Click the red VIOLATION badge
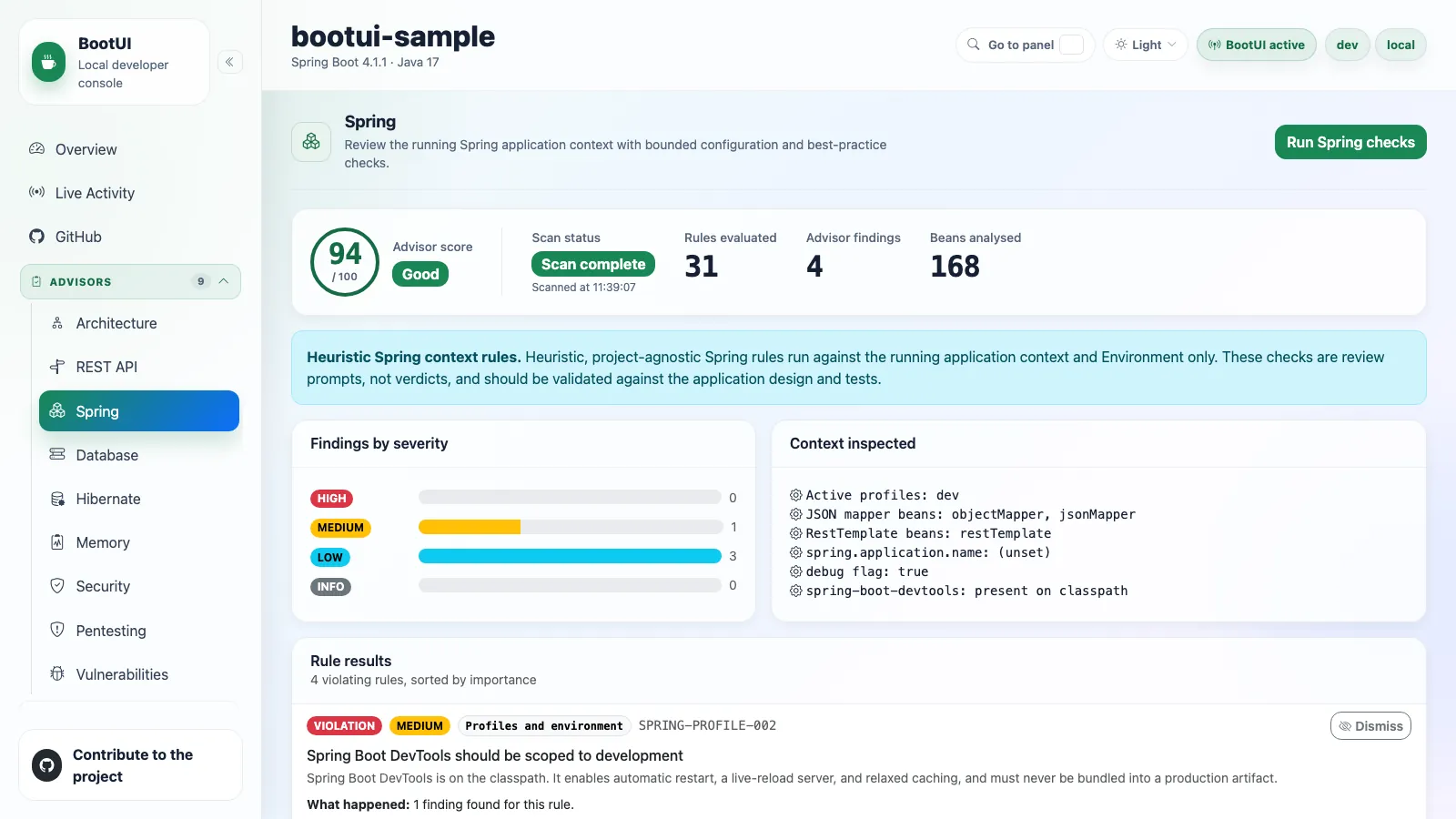 point(344,726)
